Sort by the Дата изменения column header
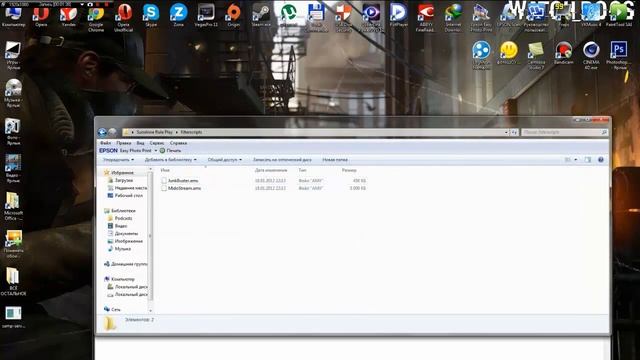 click(271, 170)
